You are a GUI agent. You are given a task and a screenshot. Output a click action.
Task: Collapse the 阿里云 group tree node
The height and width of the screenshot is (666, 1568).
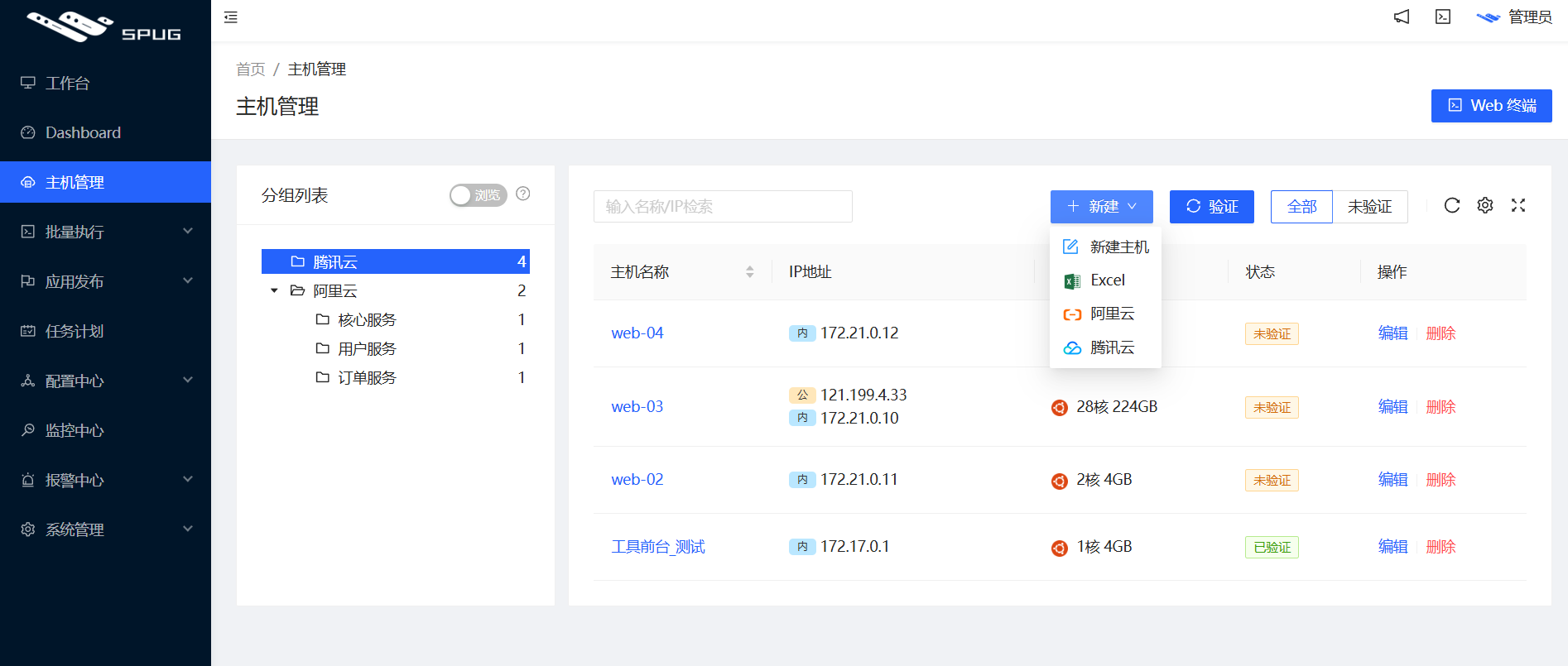pyautogui.click(x=274, y=291)
